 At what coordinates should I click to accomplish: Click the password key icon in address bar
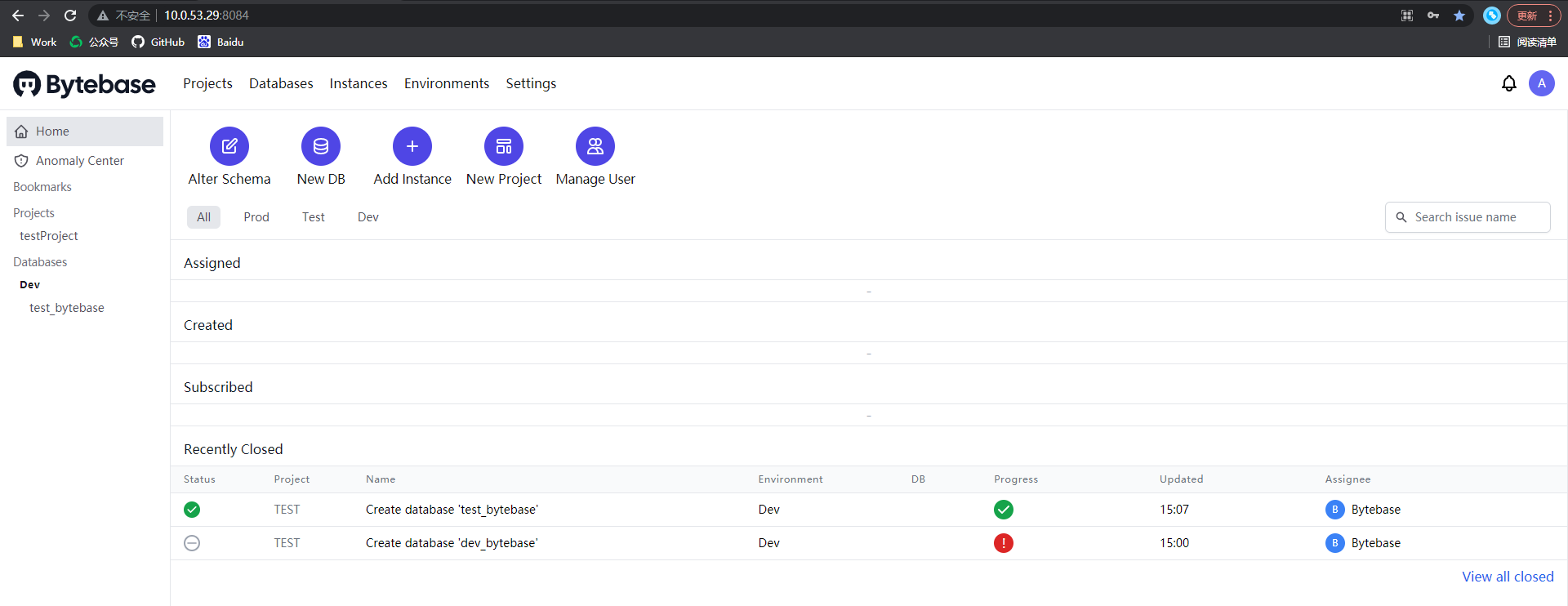click(x=1433, y=16)
